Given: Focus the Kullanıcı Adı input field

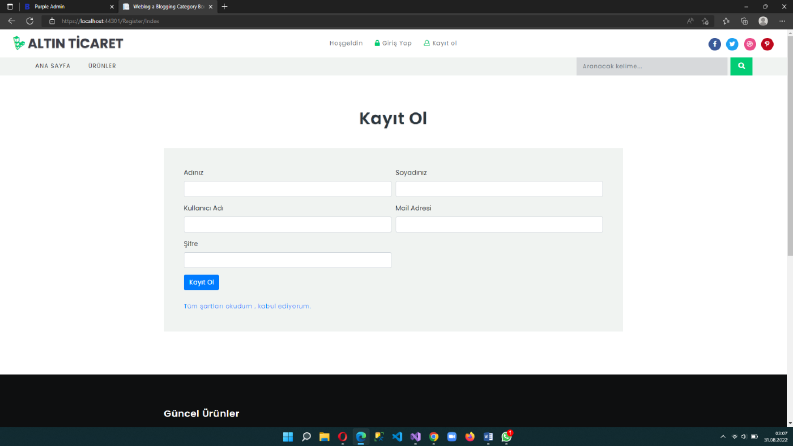Looking at the screenshot, I should (x=287, y=225).
